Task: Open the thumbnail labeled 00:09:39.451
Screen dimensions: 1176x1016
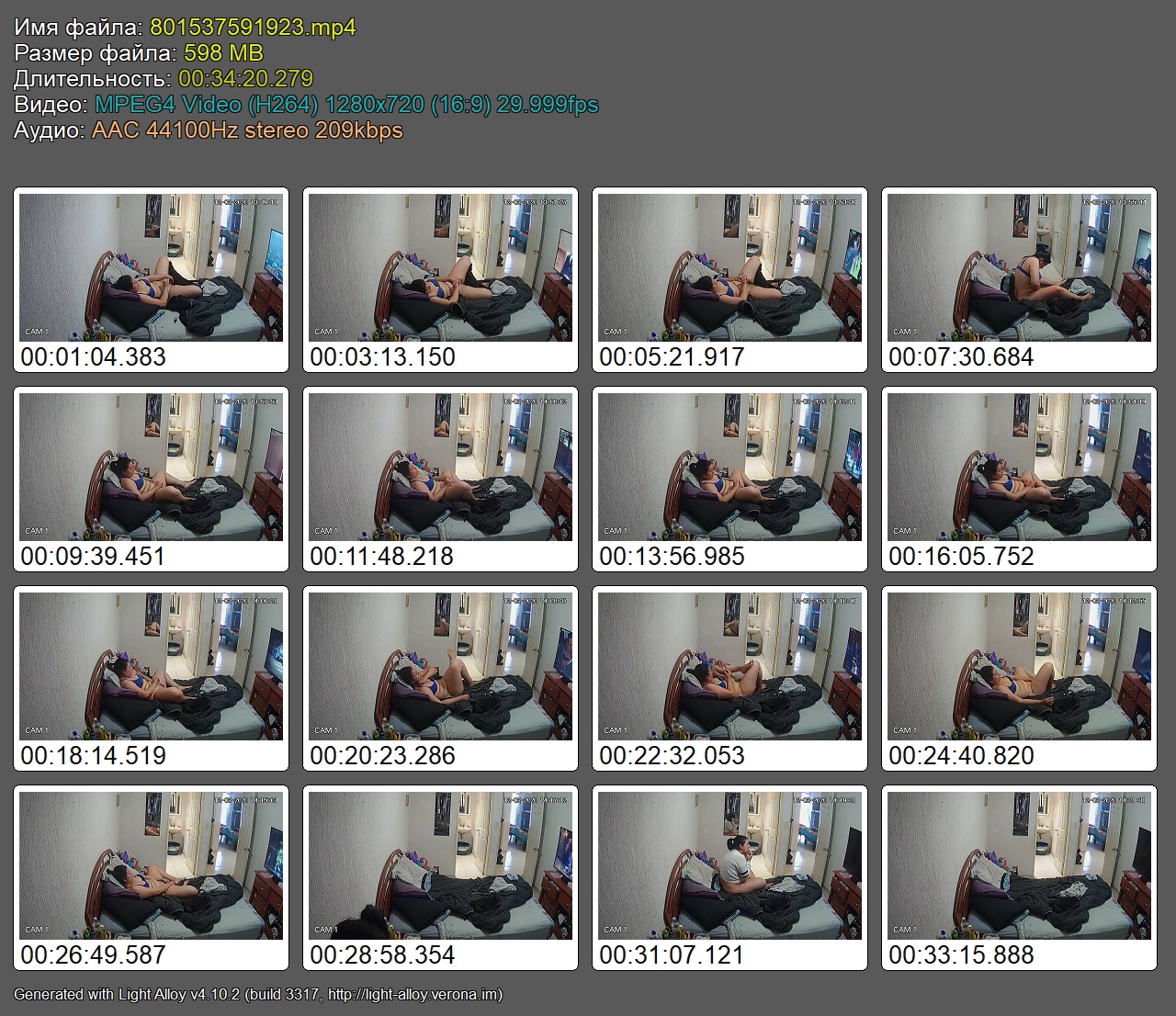Action: tap(151, 467)
